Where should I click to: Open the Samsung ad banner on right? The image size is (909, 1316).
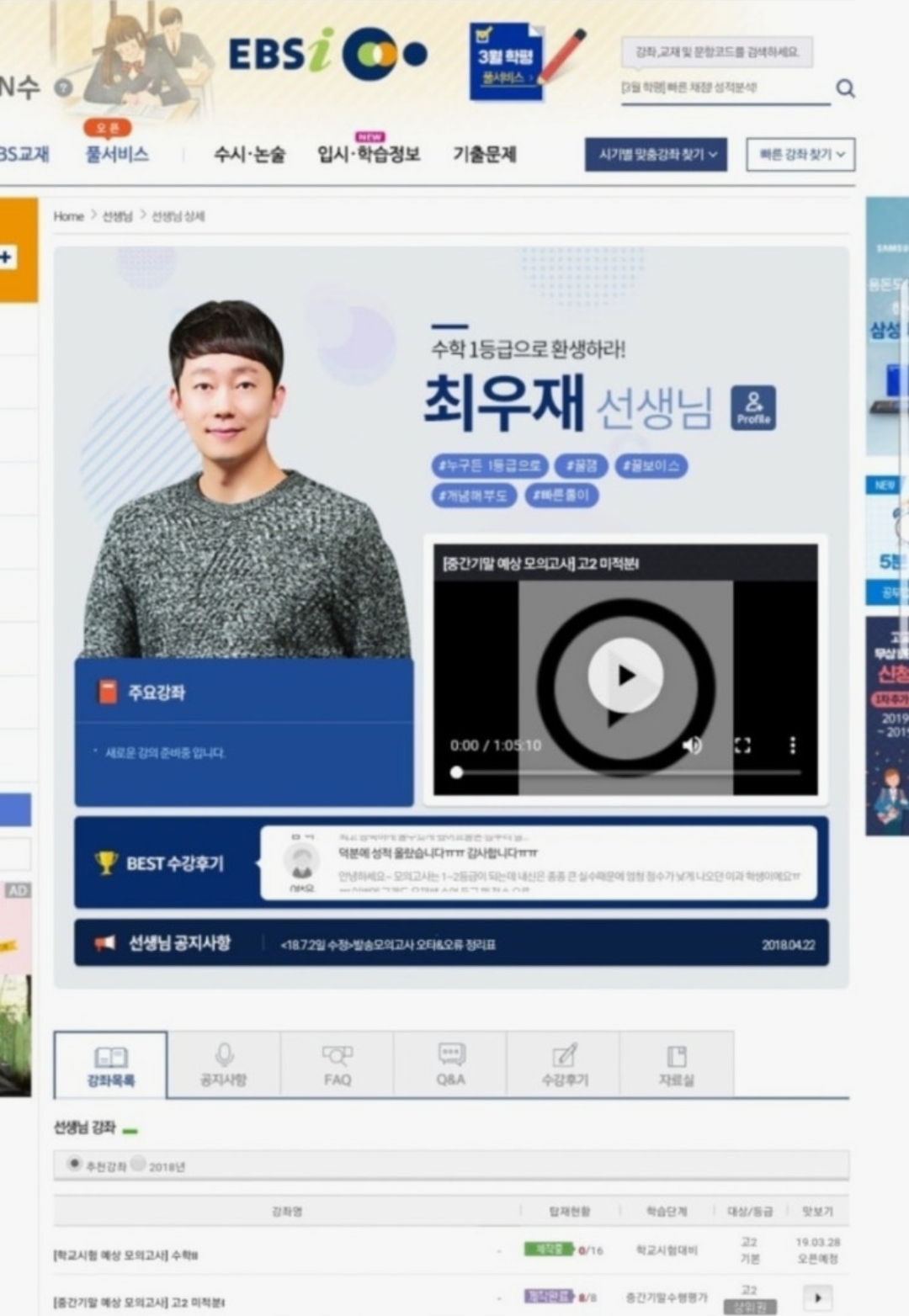[887, 326]
